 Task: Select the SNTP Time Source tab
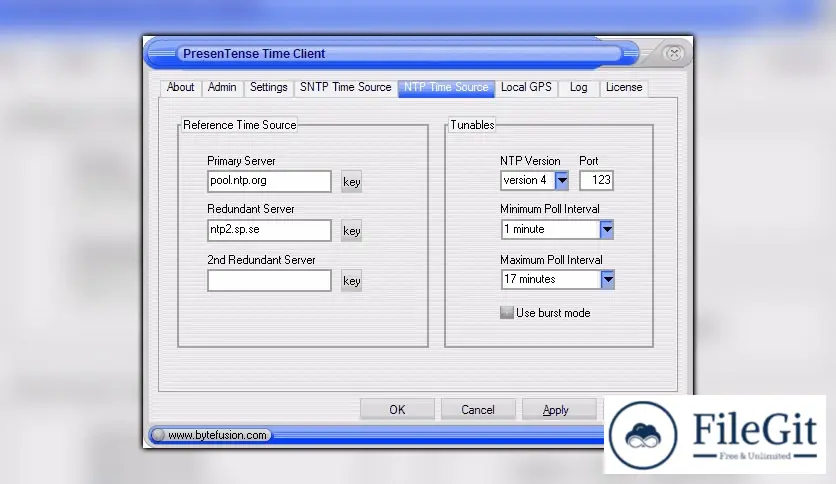[345, 87]
